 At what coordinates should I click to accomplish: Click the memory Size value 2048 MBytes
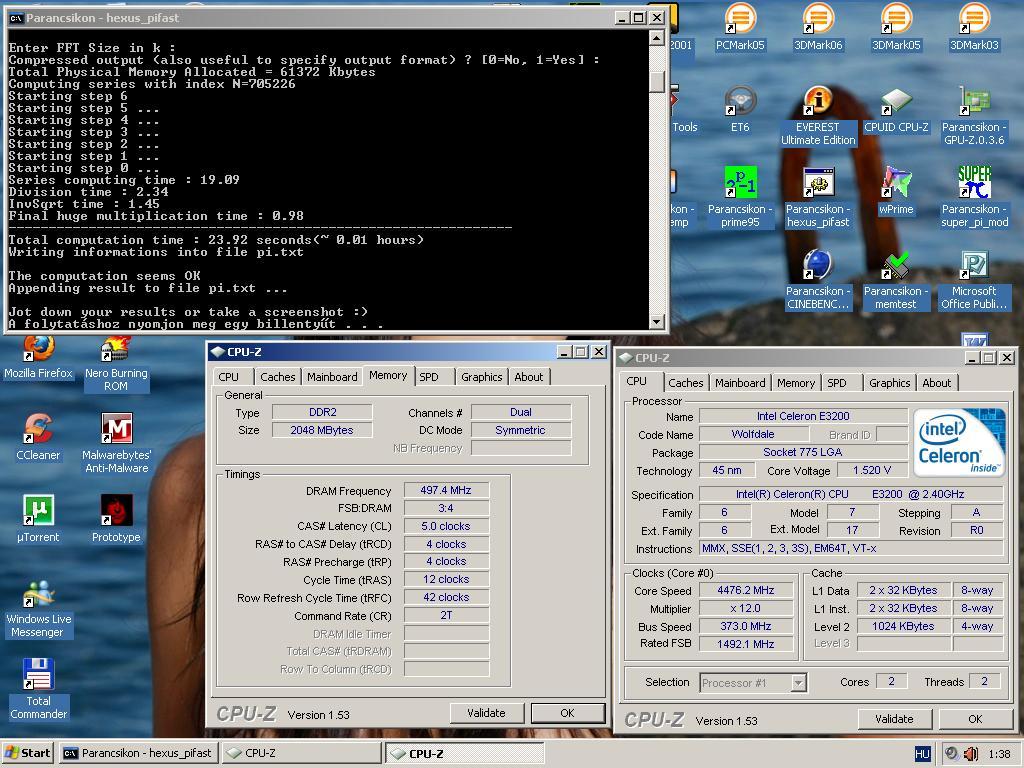[x=322, y=430]
